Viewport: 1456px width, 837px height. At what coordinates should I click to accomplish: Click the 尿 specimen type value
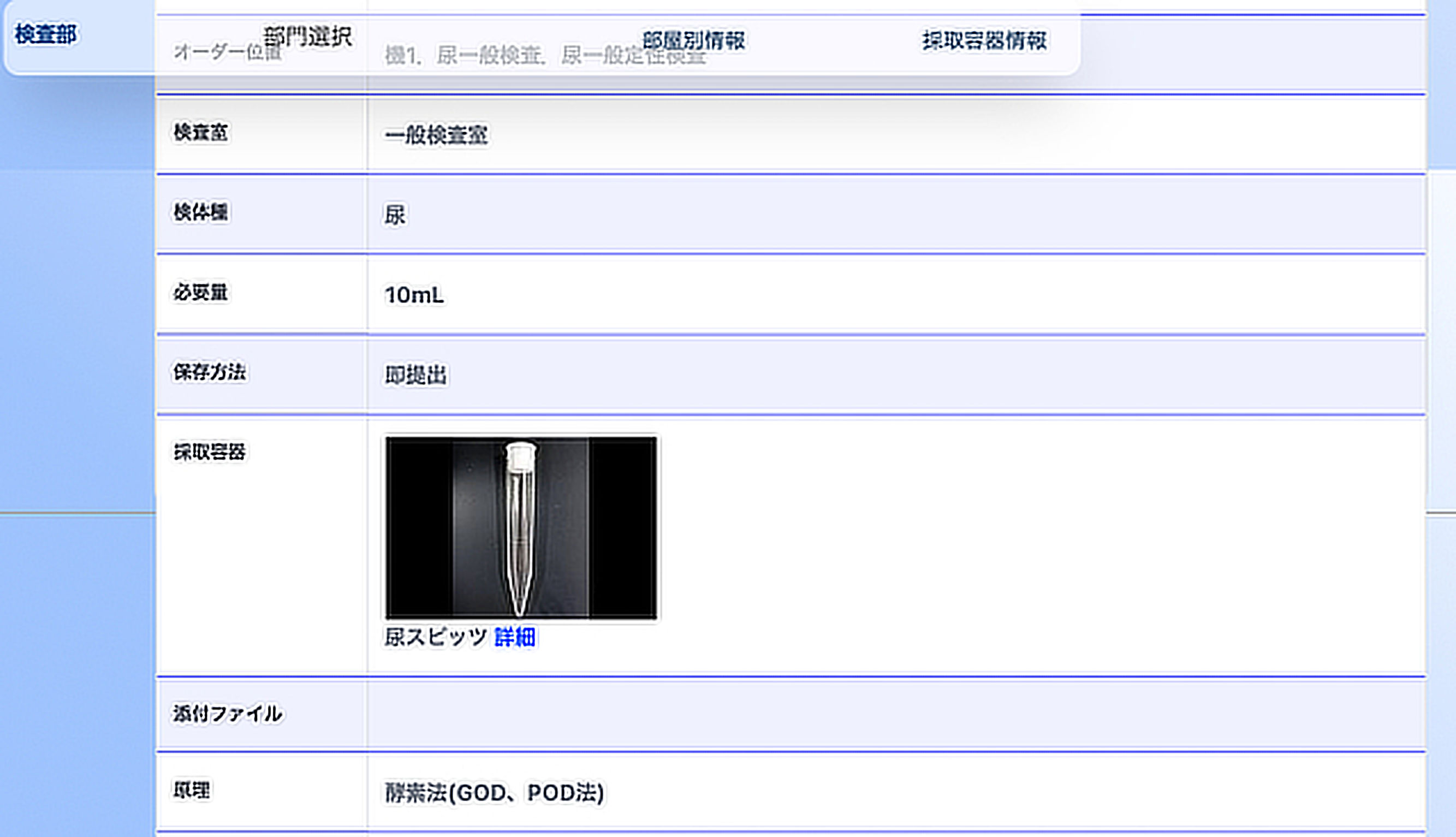(395, 216)
